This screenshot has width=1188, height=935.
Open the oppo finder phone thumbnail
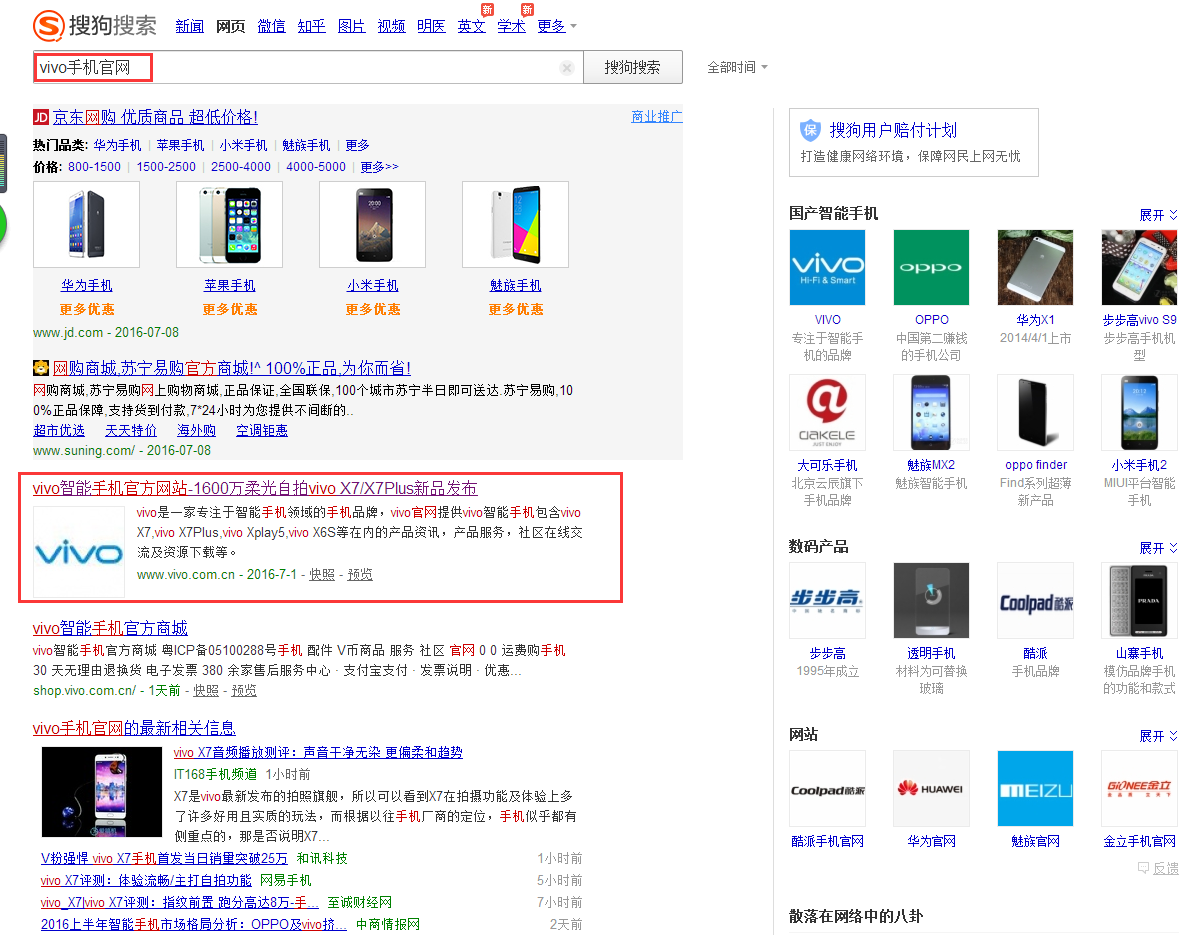pyautogui.click(x=1036, y=413)
